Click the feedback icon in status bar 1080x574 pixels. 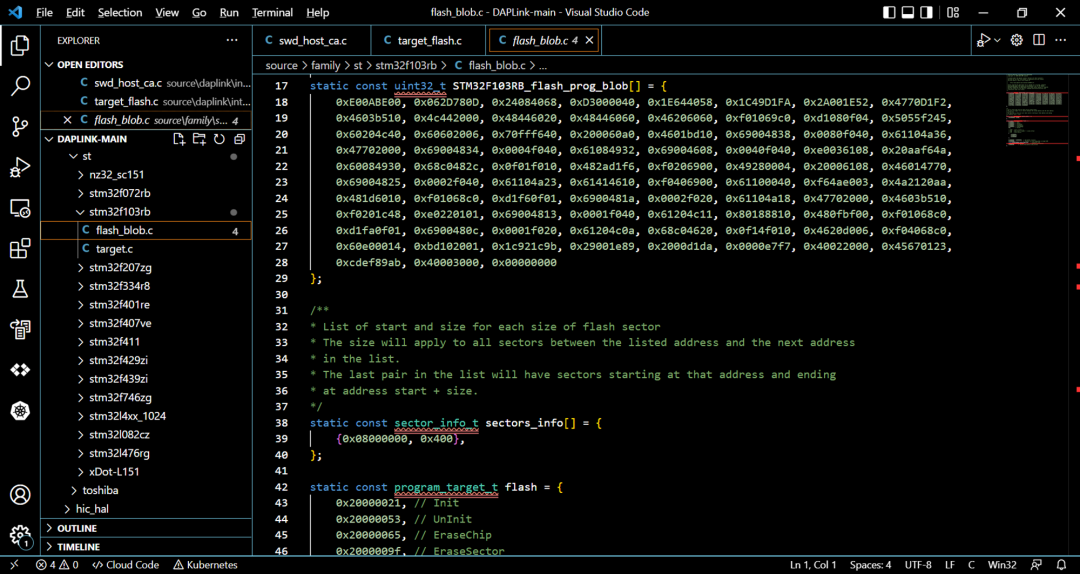(x=1037, y=565)
